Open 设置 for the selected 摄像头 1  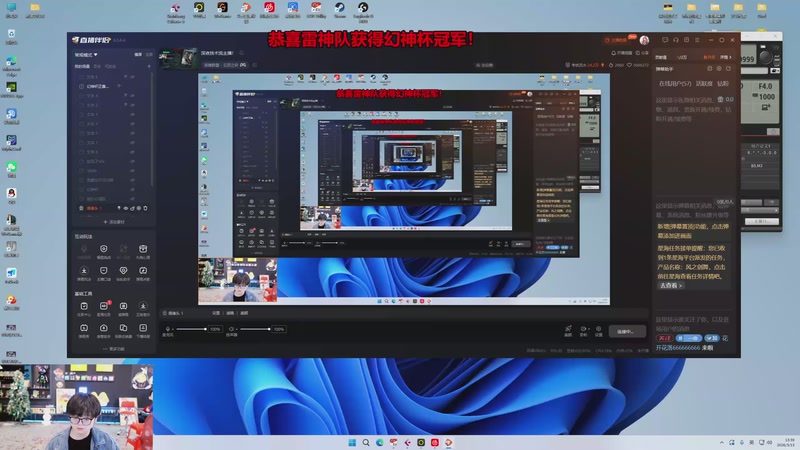point(216,313)
